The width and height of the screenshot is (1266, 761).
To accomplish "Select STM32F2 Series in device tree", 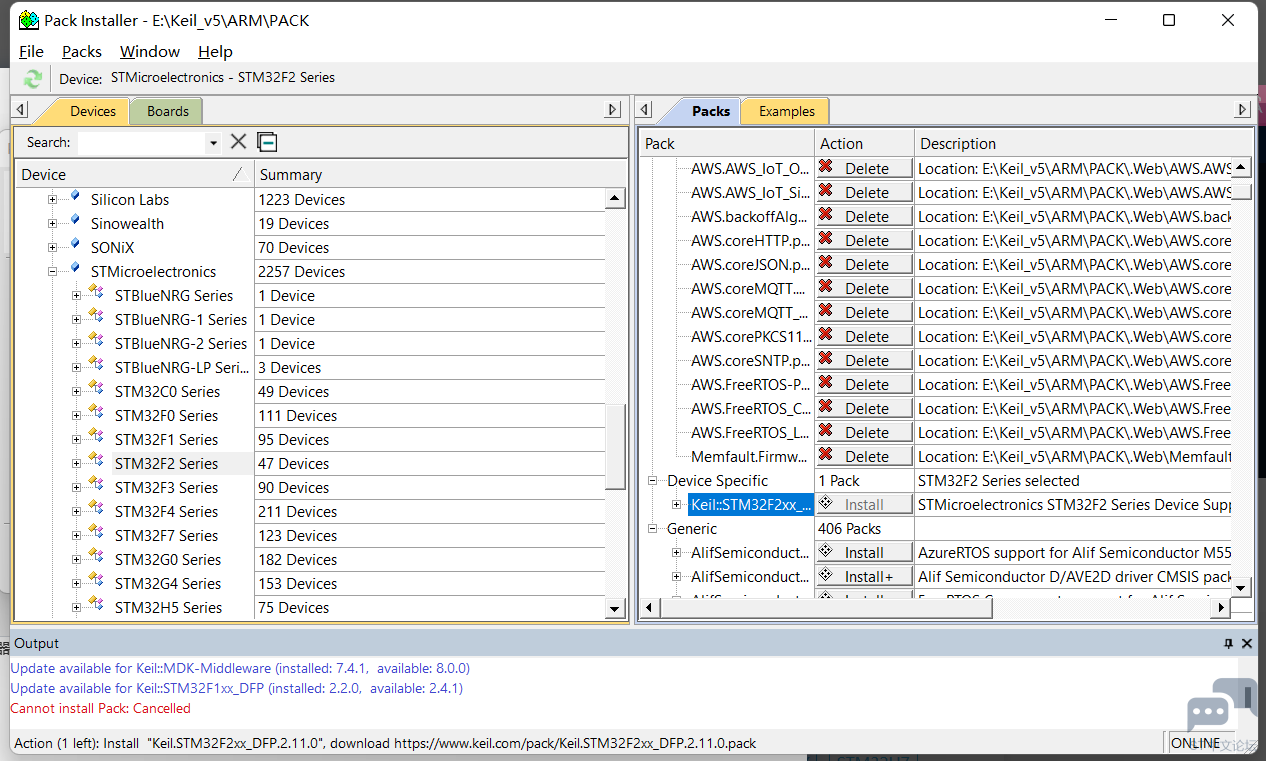I will 166,464.
